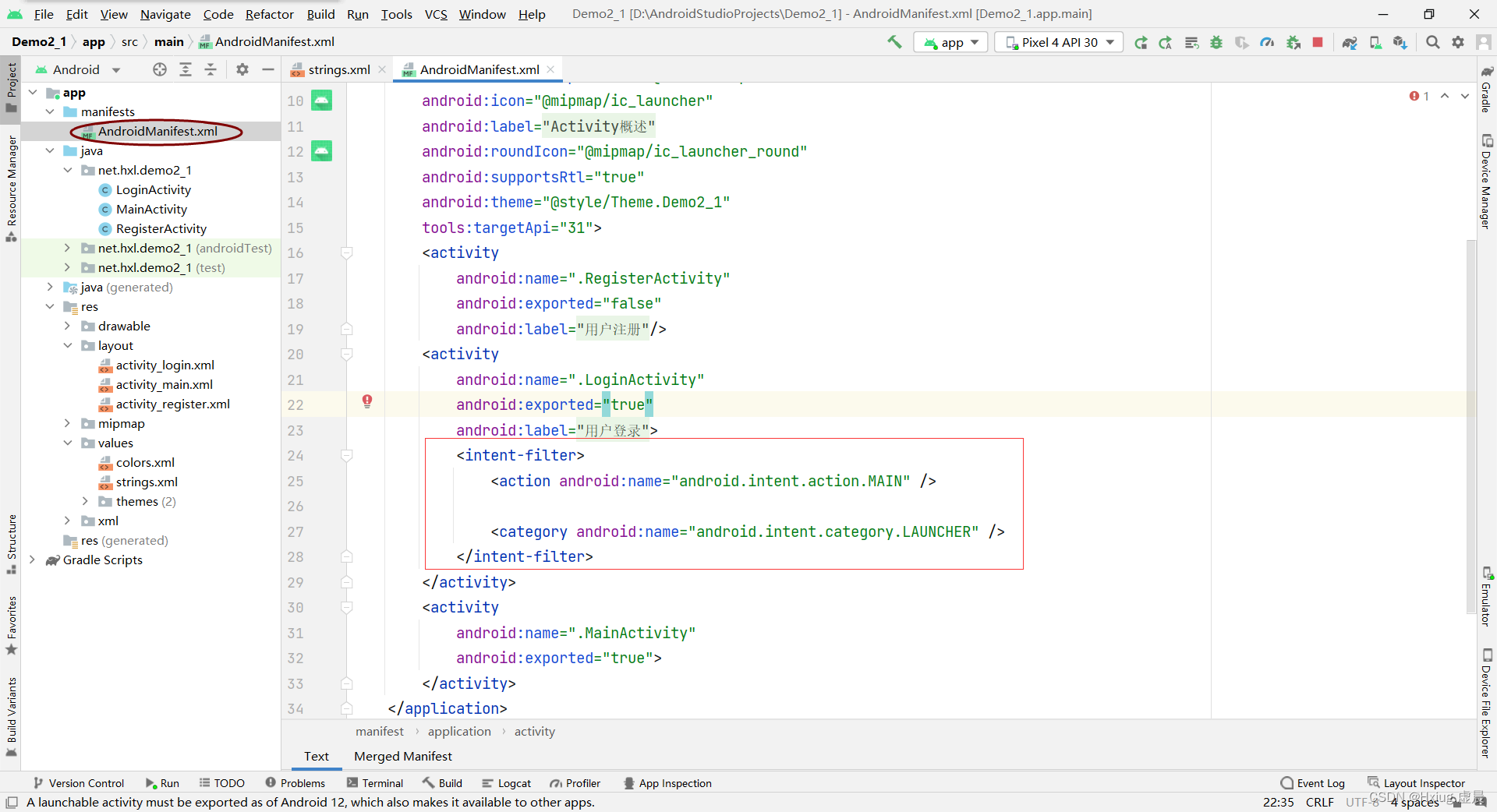Viewport: 1497px width, 812px height.
Task: Collapse the manifests folder
Action: tap(50, 111)
